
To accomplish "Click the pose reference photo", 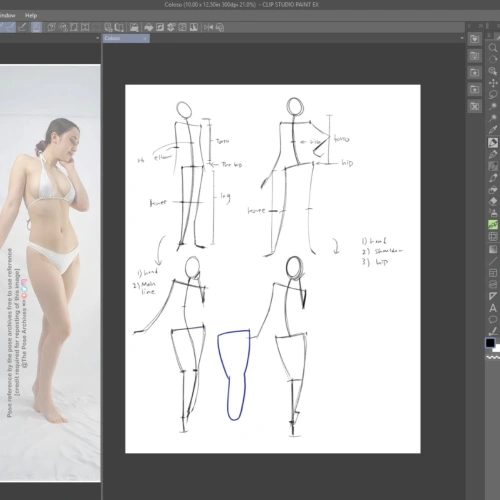I will (50, 273).
